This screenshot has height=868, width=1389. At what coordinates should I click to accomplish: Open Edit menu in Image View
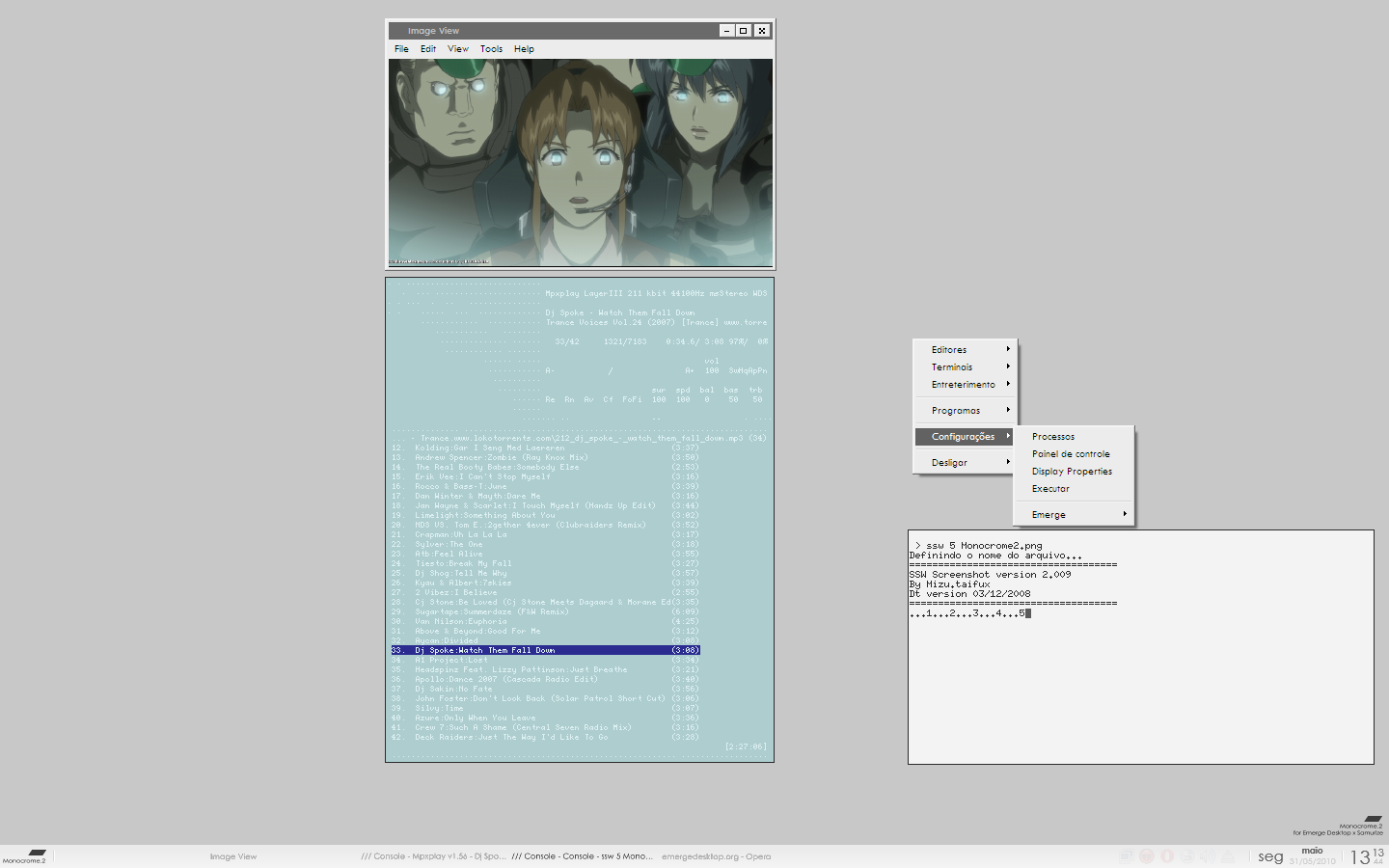click(x=428, y=48)
